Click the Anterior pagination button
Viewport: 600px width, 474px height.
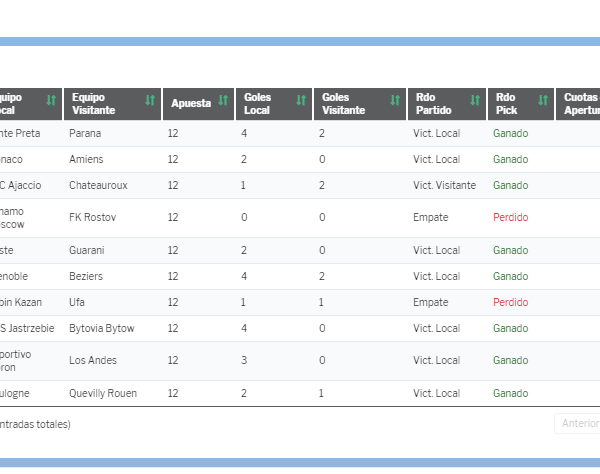tap(577, 424)
